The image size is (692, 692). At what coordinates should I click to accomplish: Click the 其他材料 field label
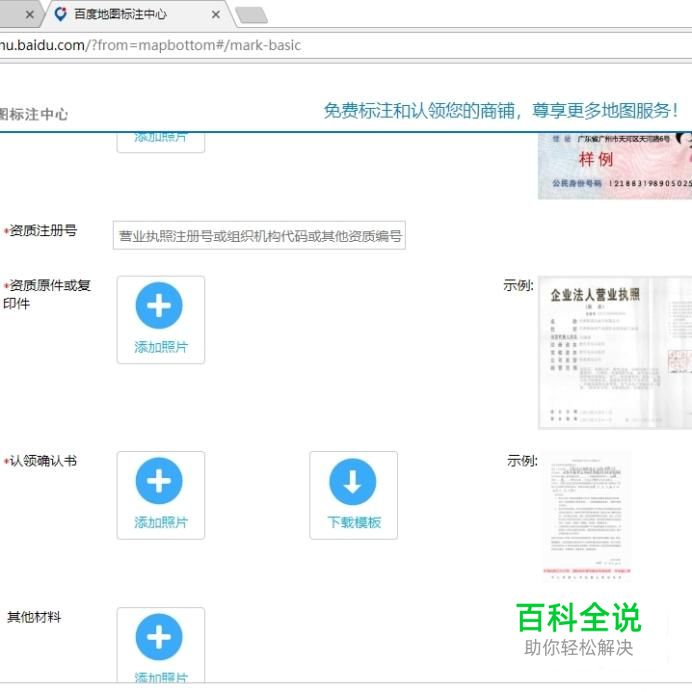click(x=34, y=617)
